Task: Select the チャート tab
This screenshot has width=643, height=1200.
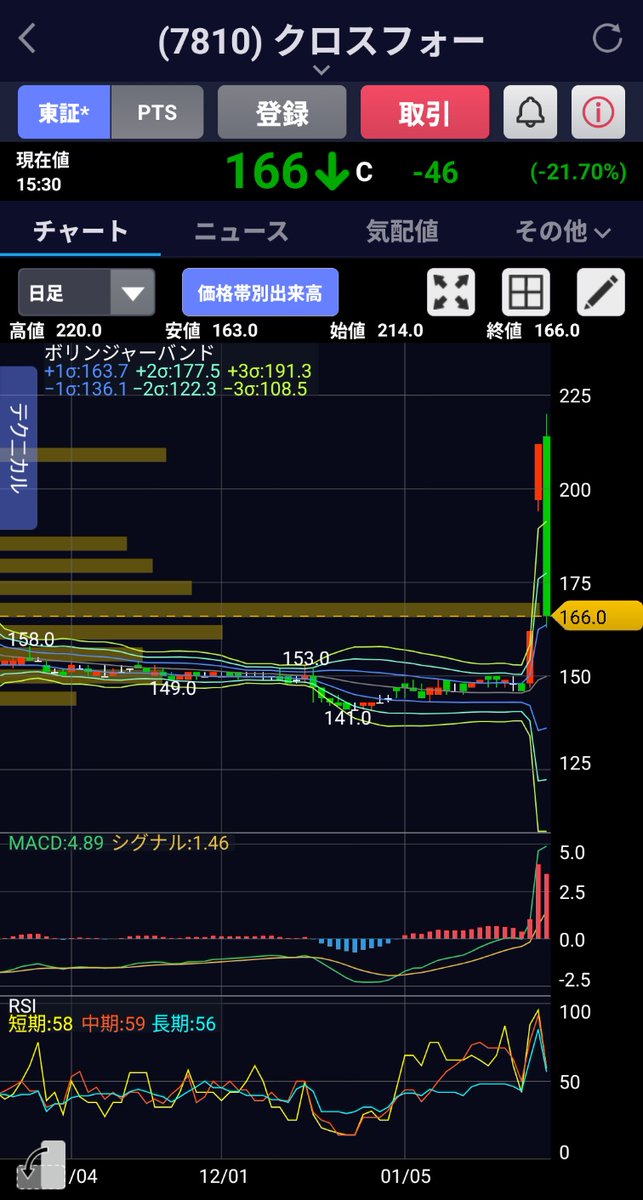Action: pos(81,232)
